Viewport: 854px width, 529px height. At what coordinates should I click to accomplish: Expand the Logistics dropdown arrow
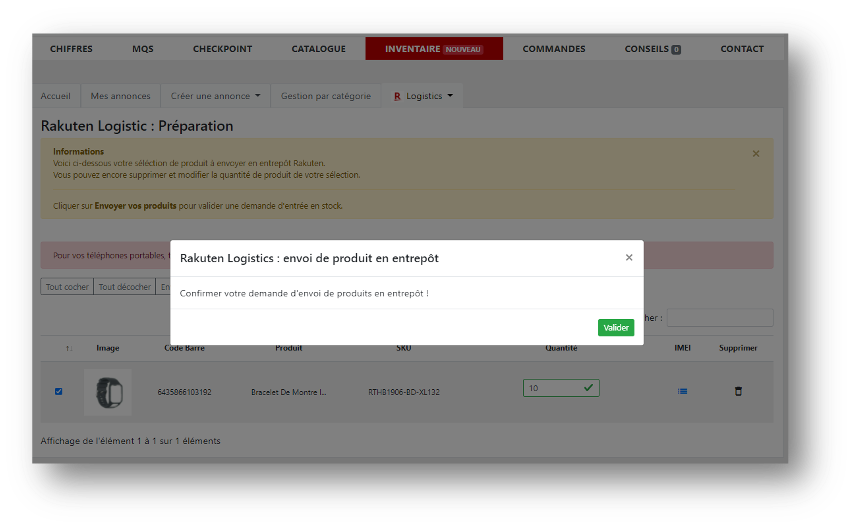(x=450, y=96)
